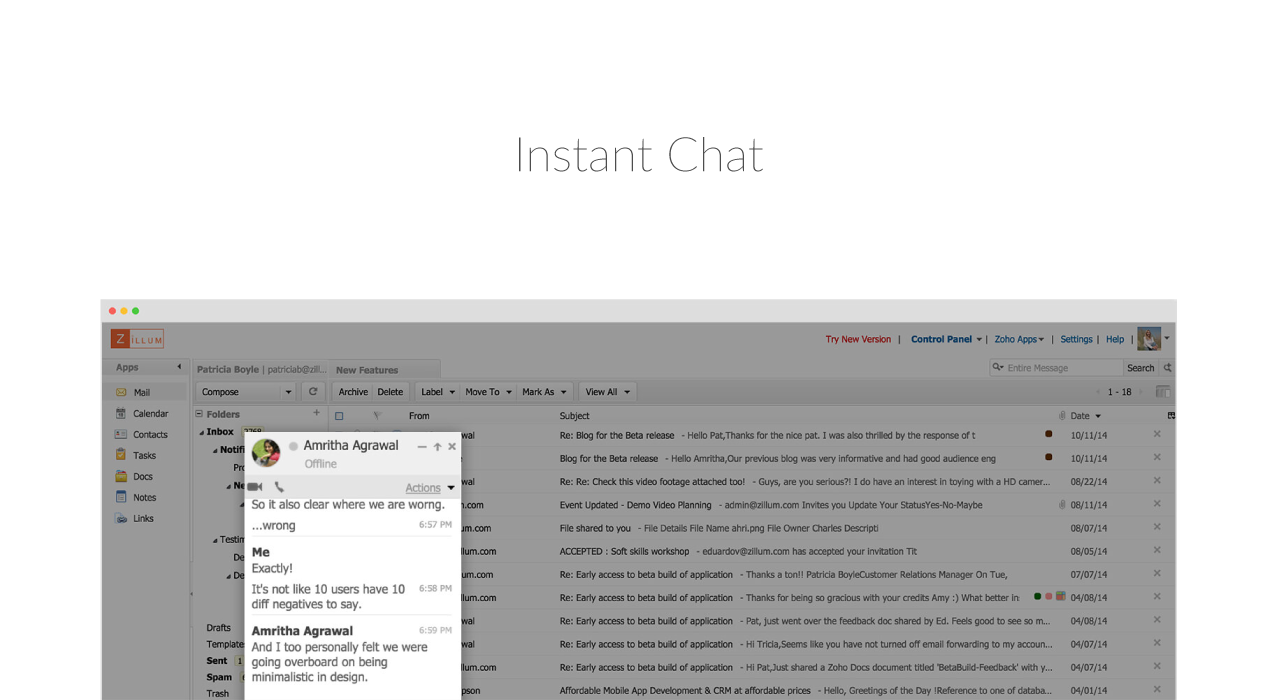The width and height of the screenshot is (1280, 700).
Task: Open email 'Event Updated - Demo Video Planning'
Action: [636, 505]
